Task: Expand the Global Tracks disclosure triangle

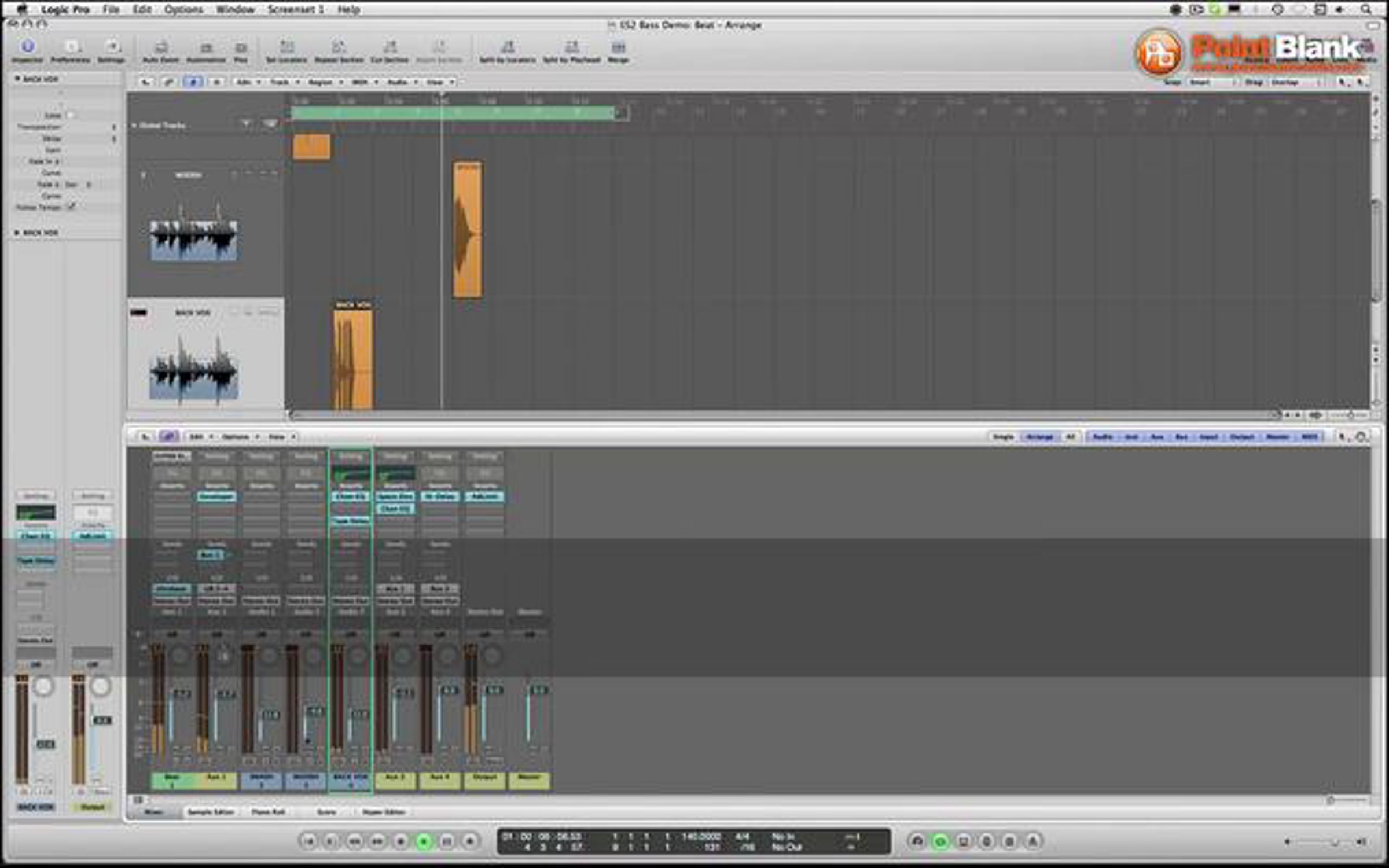Action: 134,125
